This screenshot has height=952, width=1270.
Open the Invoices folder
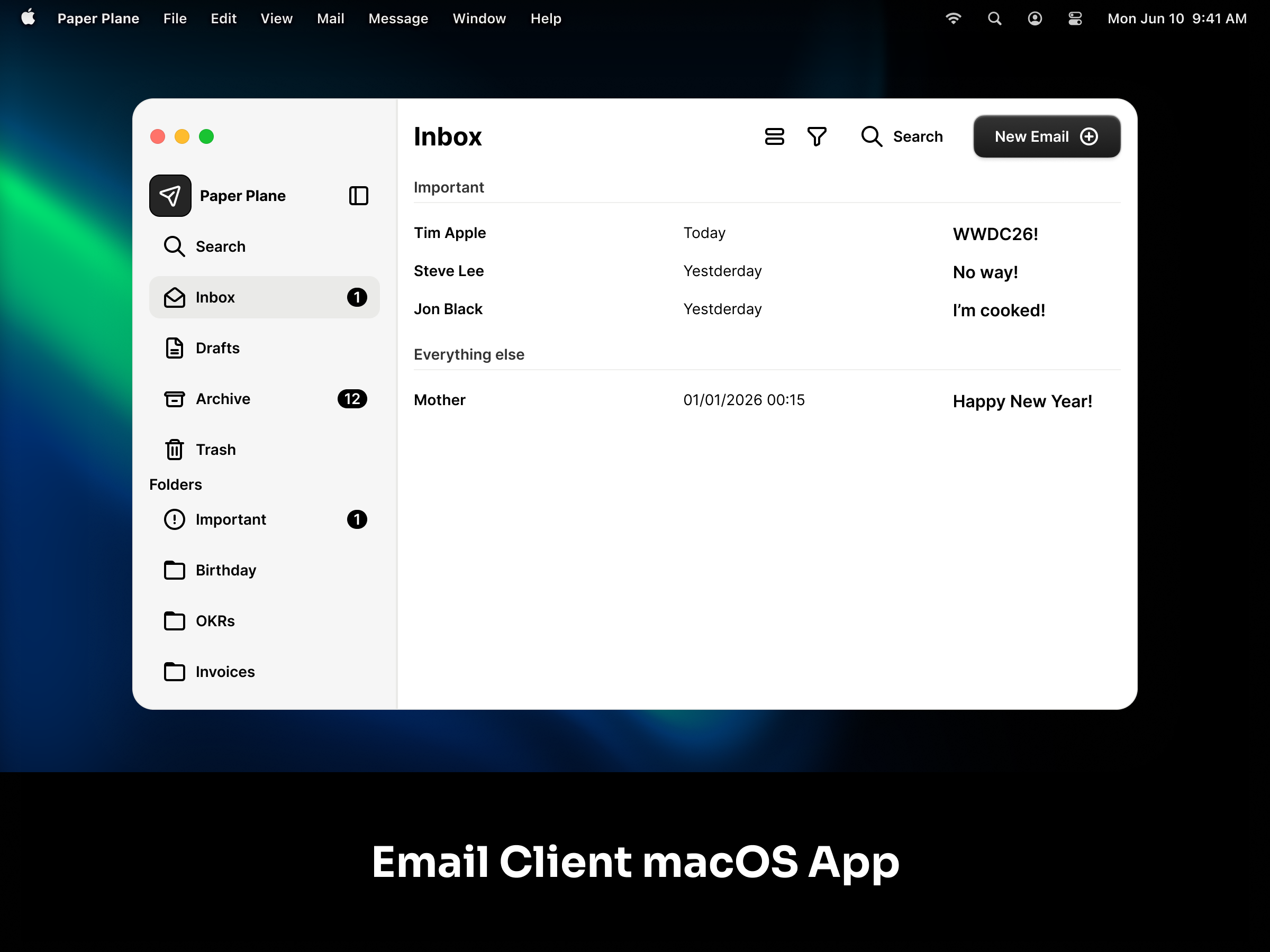[175, 671]
